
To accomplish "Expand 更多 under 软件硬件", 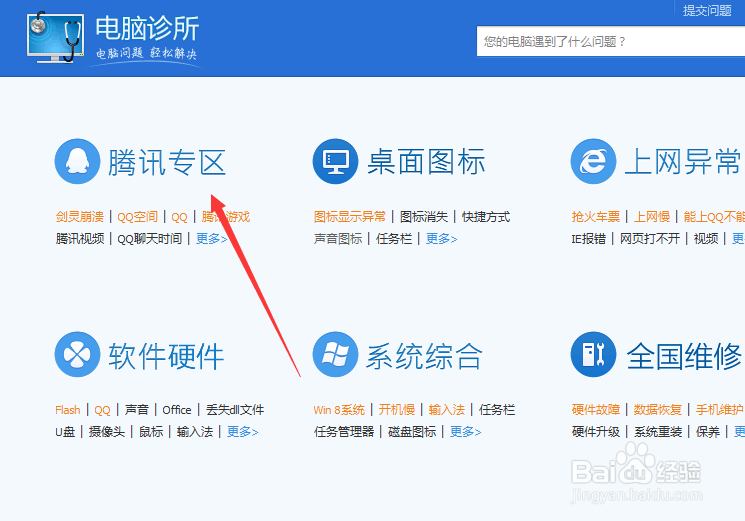I will 242,432.
